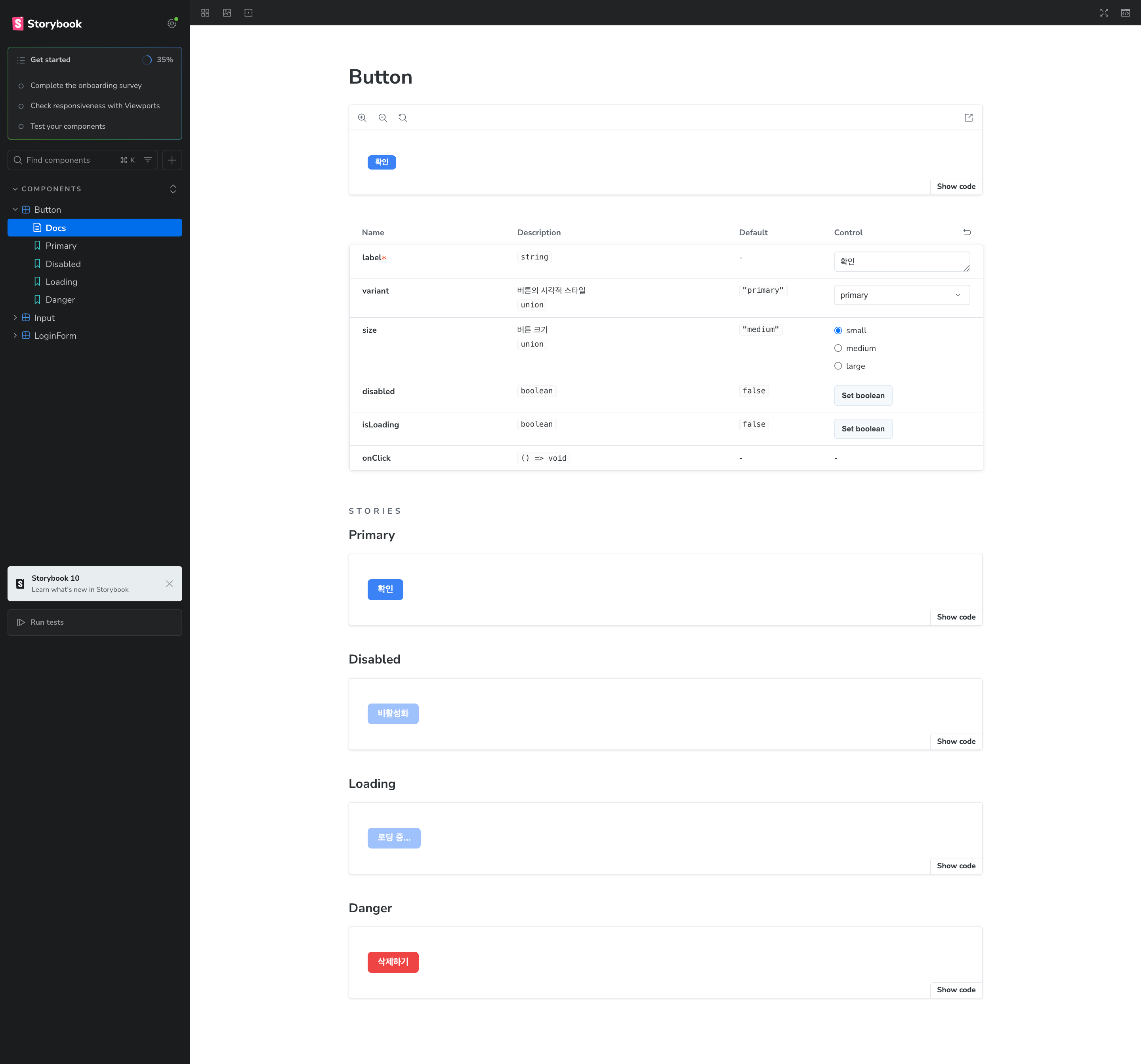The width and height of the screenshot is (1141, 1064).
Task: Click the create new story plus button
Action: (x=172, y=160)
